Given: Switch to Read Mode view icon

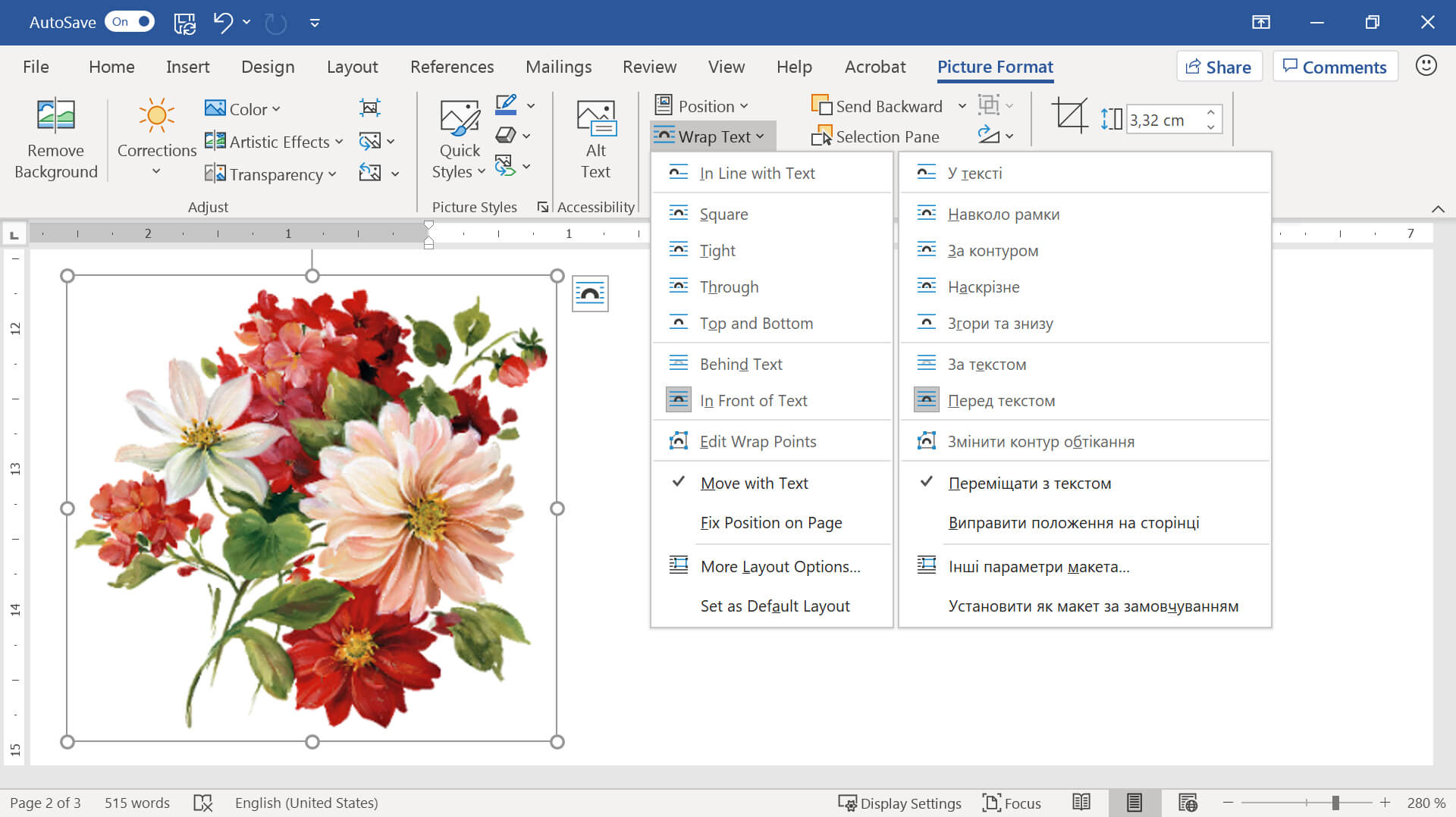Looking at the screenshot, I should click(1081, 803).
